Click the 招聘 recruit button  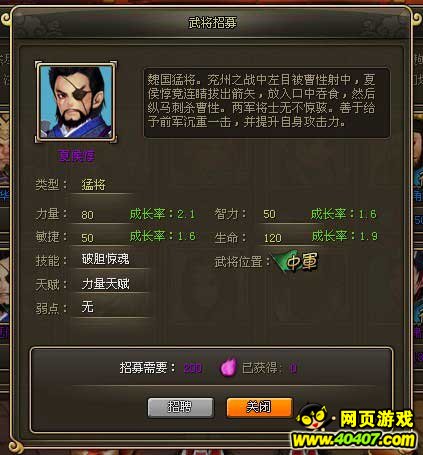click(x=180, y=407)
